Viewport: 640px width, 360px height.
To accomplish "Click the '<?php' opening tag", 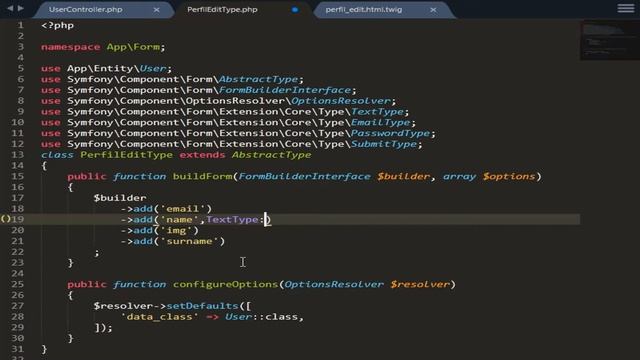I will pyautogui.click(x=58, y=25).
